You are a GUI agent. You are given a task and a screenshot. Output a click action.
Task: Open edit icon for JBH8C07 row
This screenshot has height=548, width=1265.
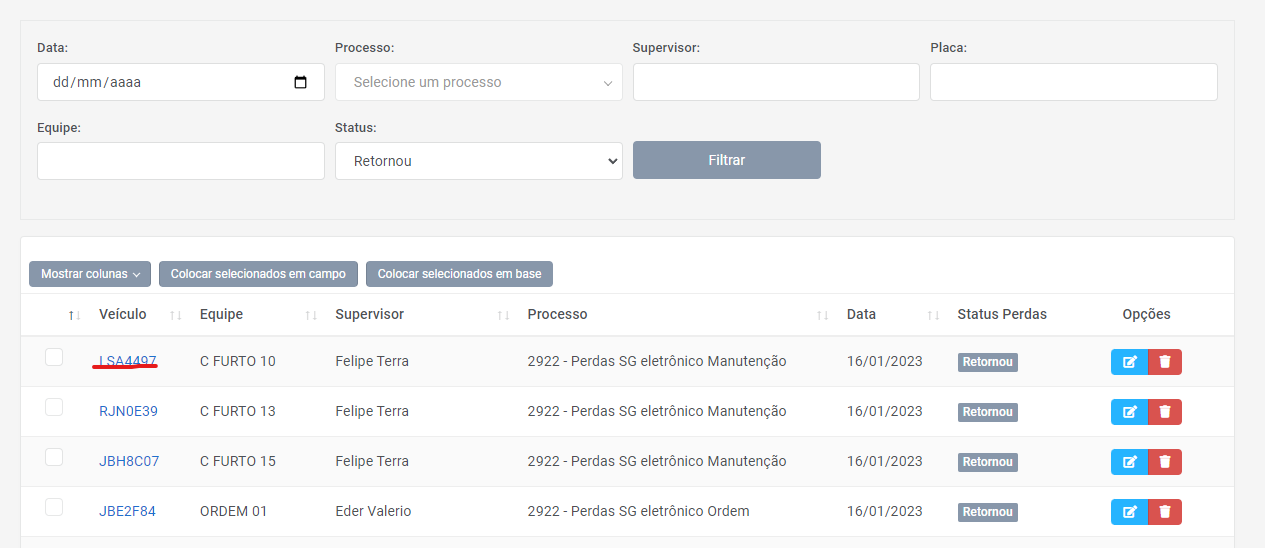1129,462
